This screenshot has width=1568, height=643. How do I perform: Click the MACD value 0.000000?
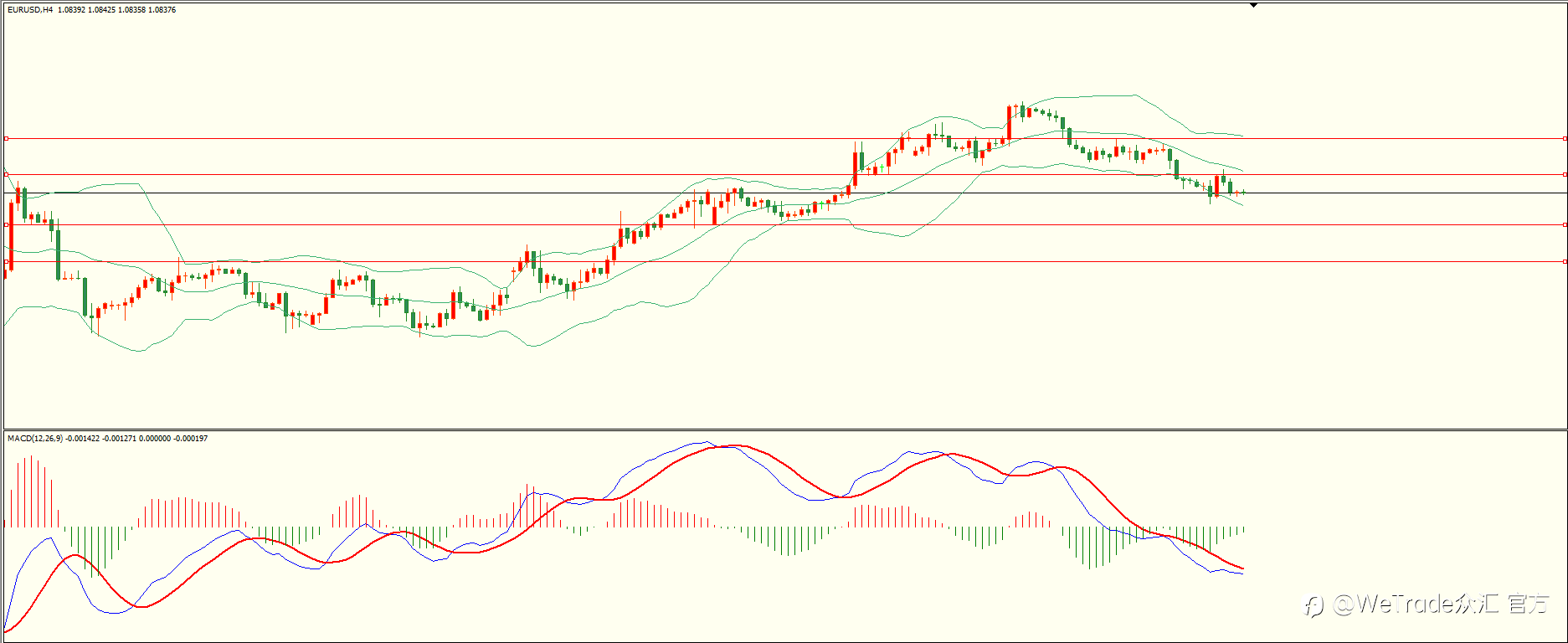click(155, 439)
